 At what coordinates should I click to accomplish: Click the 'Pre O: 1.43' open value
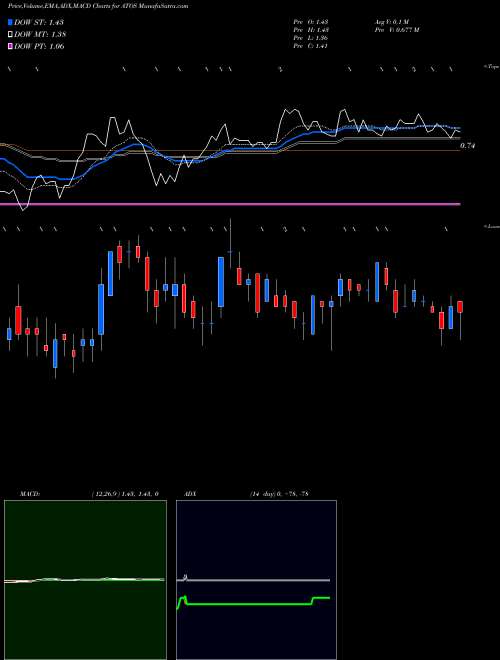click(x=311, y=21)
